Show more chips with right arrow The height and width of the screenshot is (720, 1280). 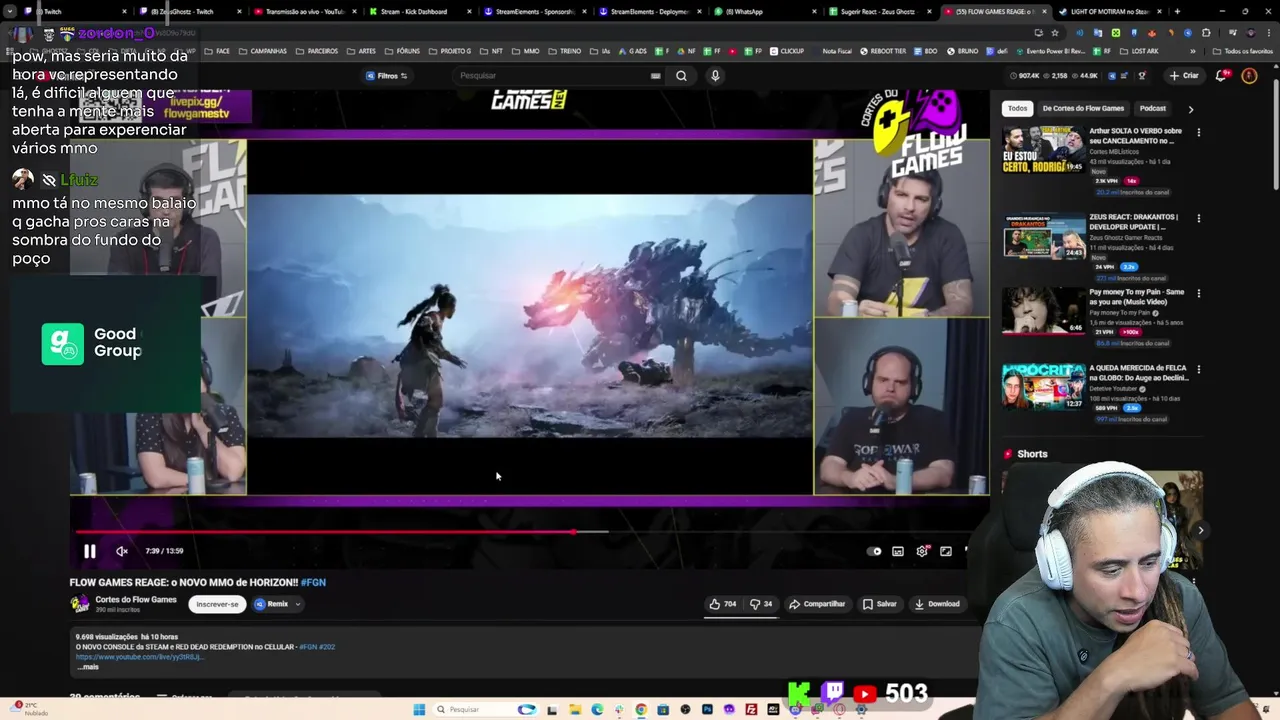(1190, 109)
